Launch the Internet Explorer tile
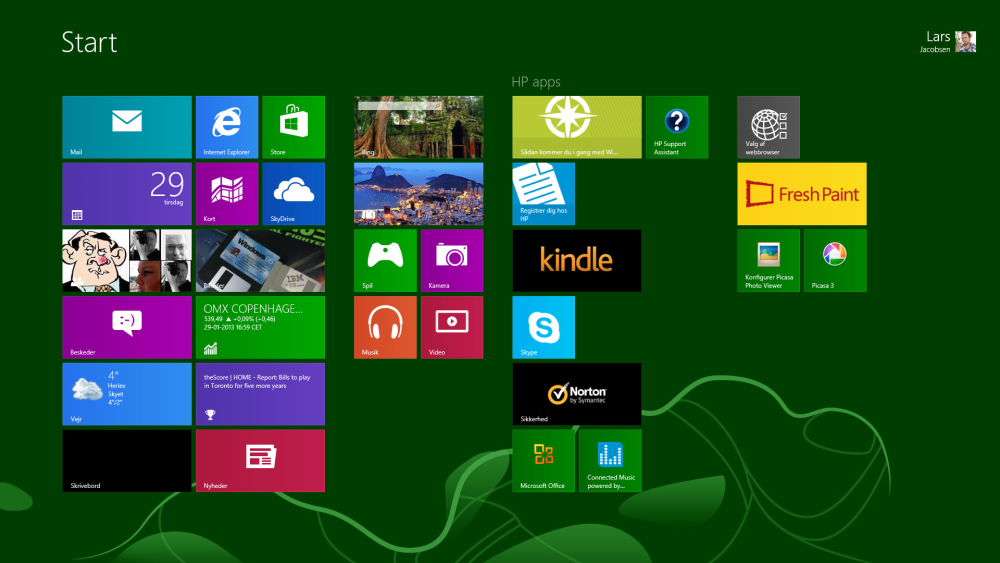1000x563 pixels. point(227,127)
